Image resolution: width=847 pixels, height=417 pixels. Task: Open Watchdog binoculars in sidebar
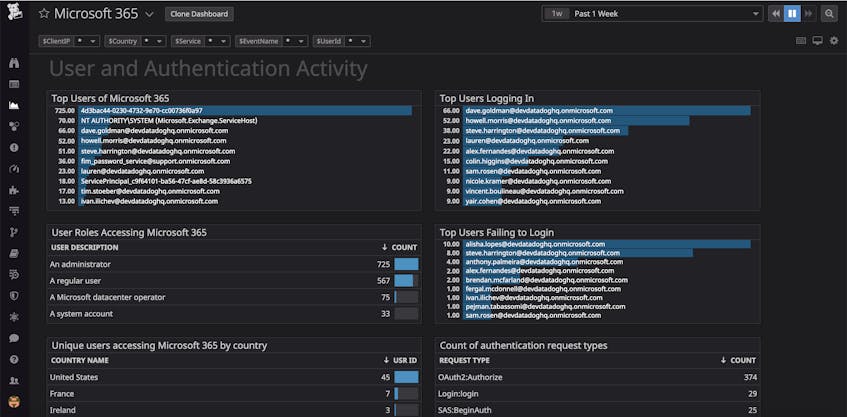tap(15, 63)
